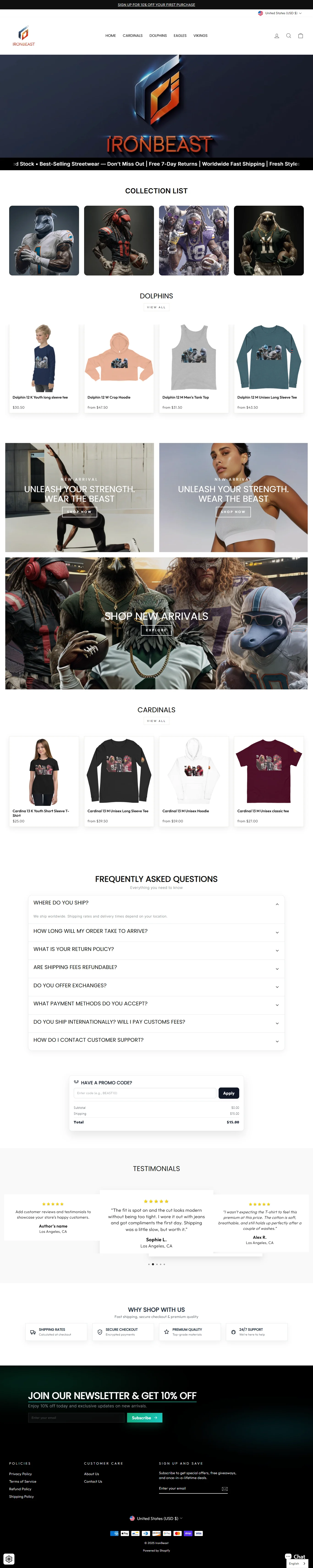
Task: Select second testimonial carousel dot
Action: tap(153, 1264)
